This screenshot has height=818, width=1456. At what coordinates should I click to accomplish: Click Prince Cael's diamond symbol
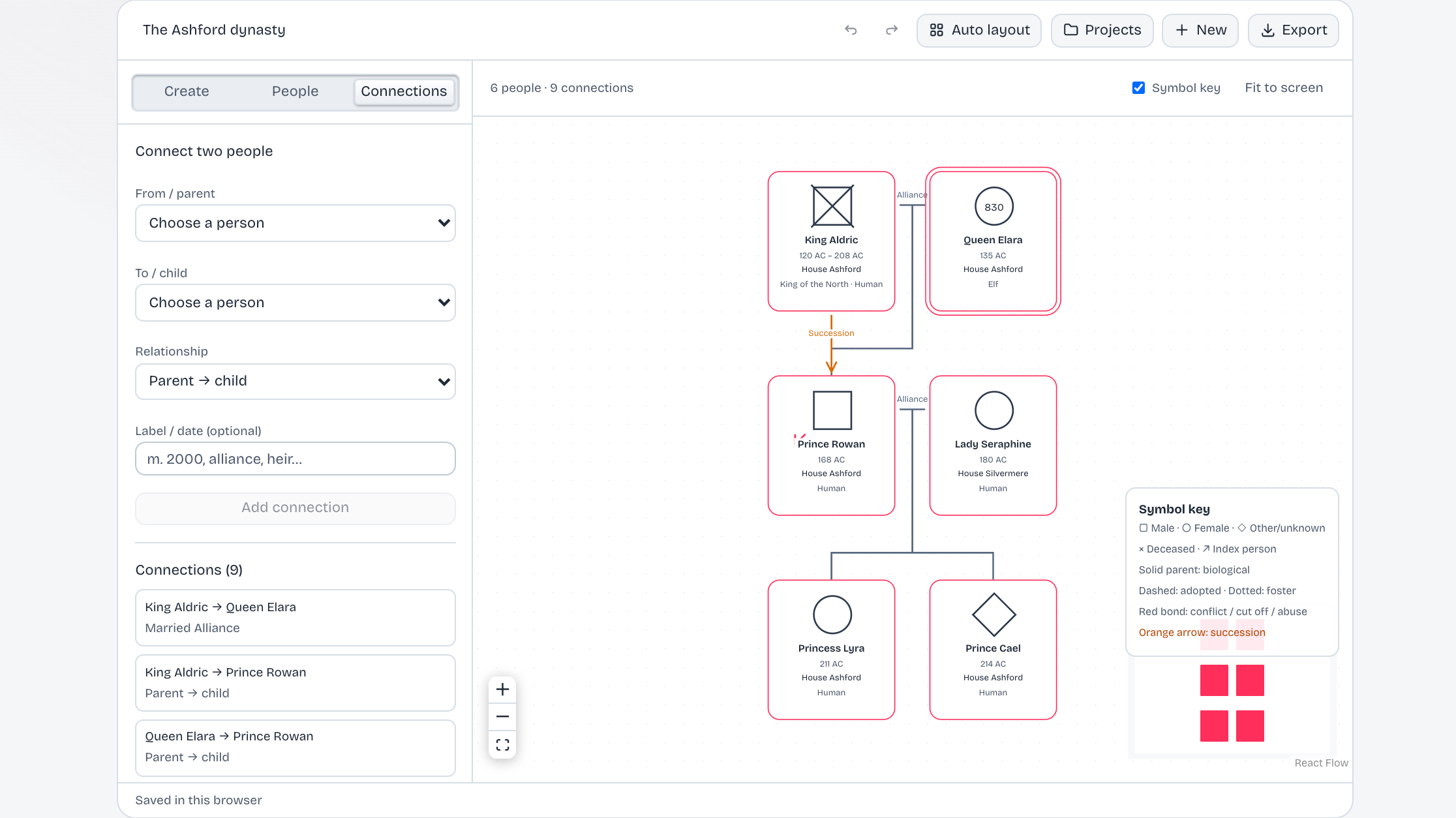pos(993,614)
